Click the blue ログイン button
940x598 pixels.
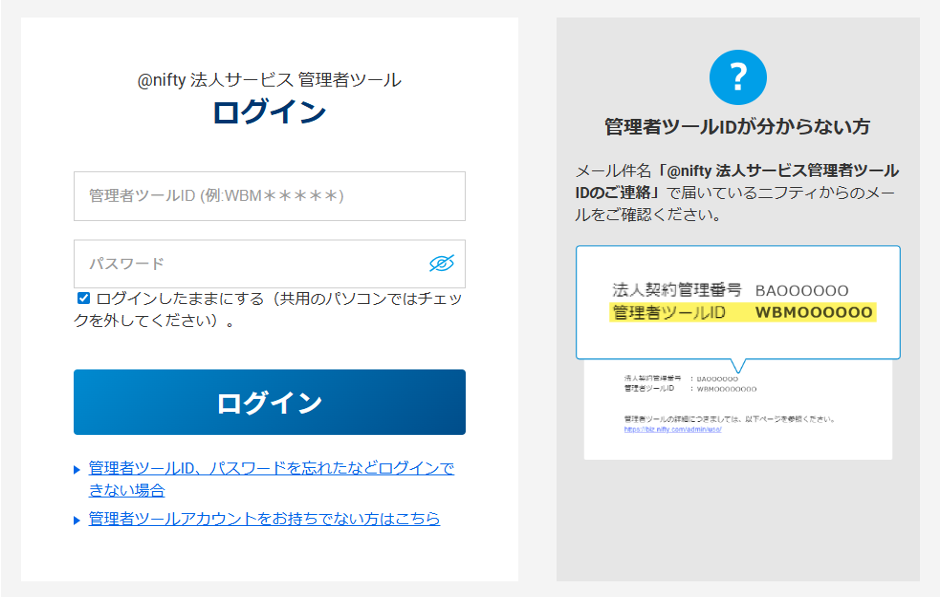(269, 402)
